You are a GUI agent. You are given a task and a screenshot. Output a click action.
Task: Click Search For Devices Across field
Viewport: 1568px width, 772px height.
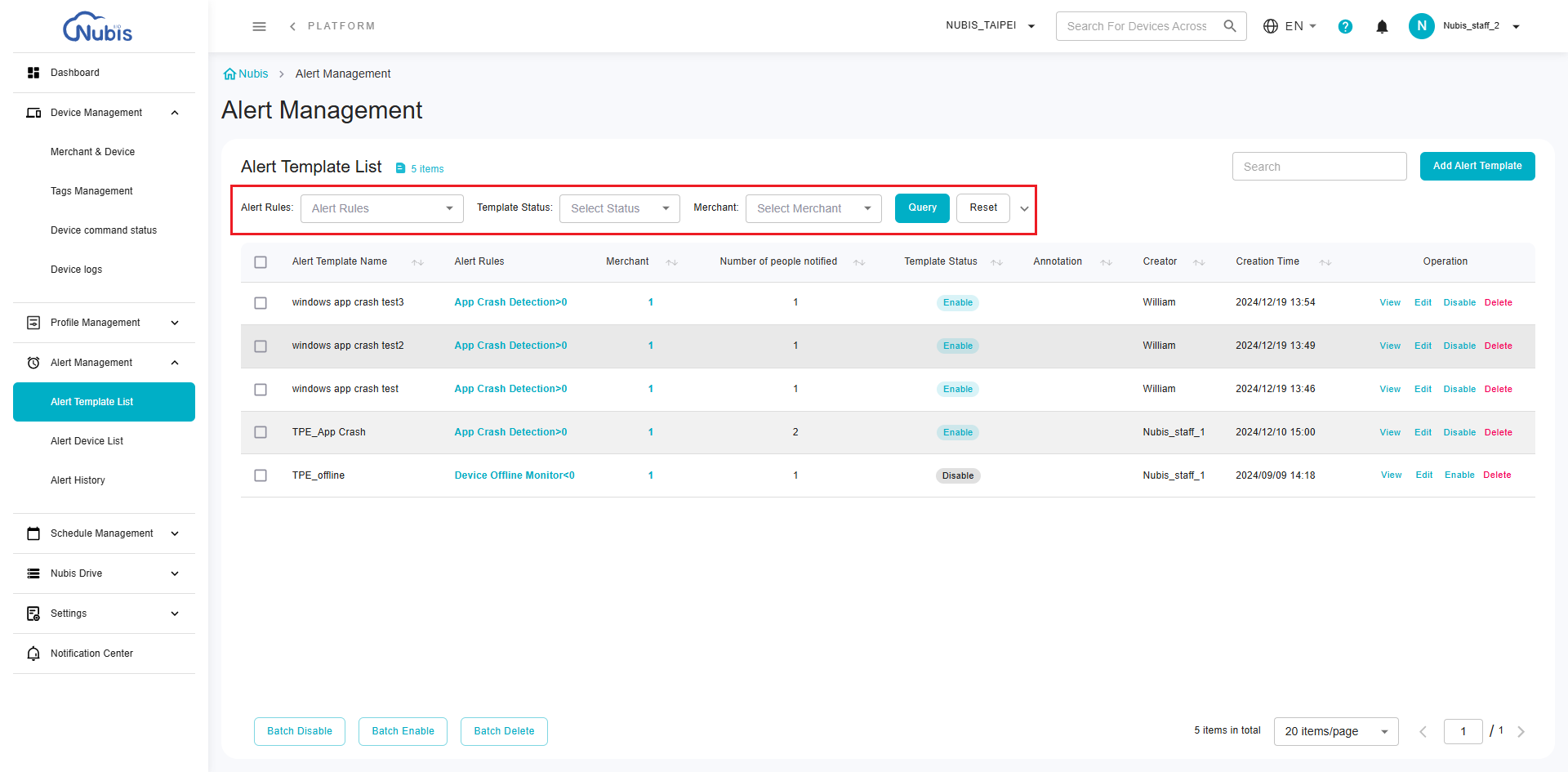(x=1137, y=26)
